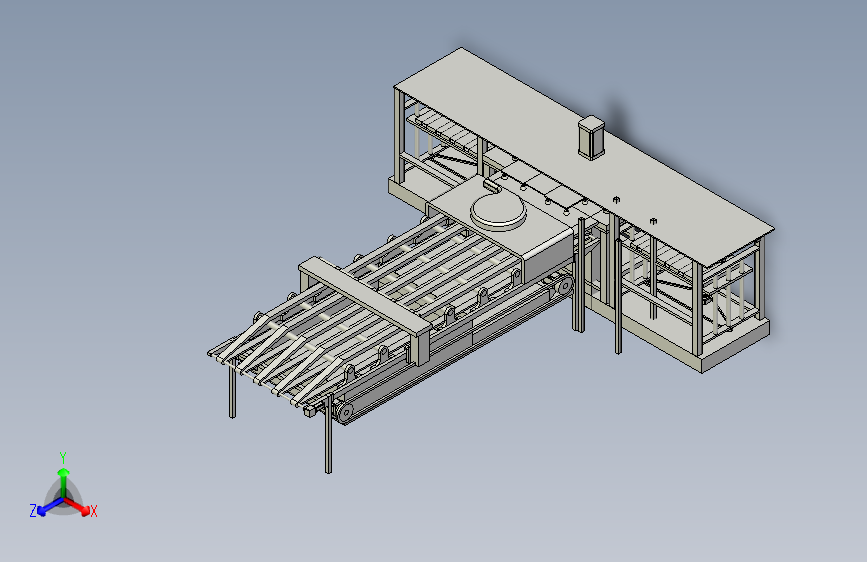The height and width of the screenshot is (562, 867).
Task: Click the green Y axis arrow of triad
Action: pos(64,481)
